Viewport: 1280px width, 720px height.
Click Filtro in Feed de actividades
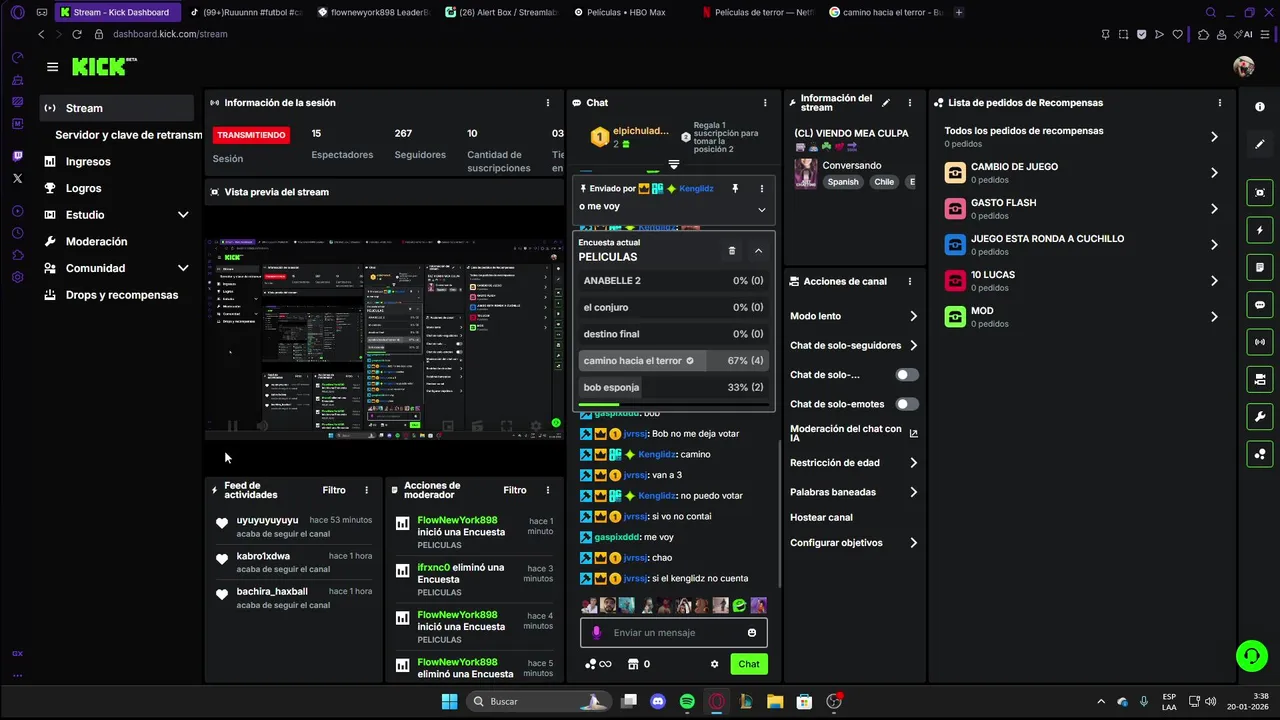click(334, 490)
